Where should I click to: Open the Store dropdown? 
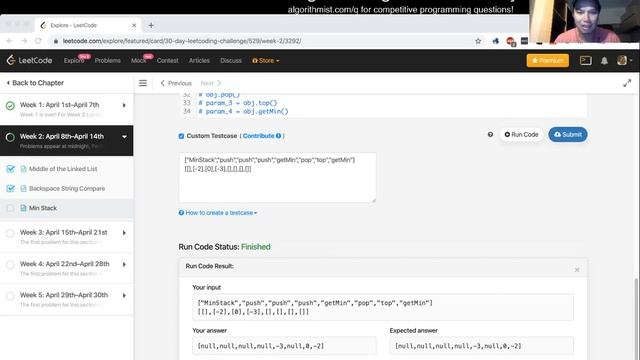[x=266, y=60]
